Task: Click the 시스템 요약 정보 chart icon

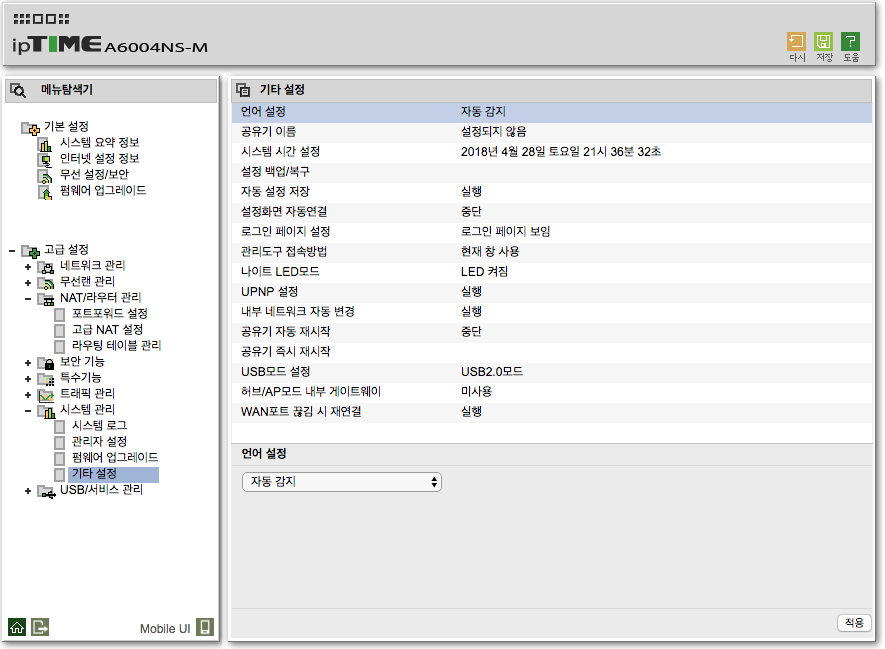Action: pos(45,144)
